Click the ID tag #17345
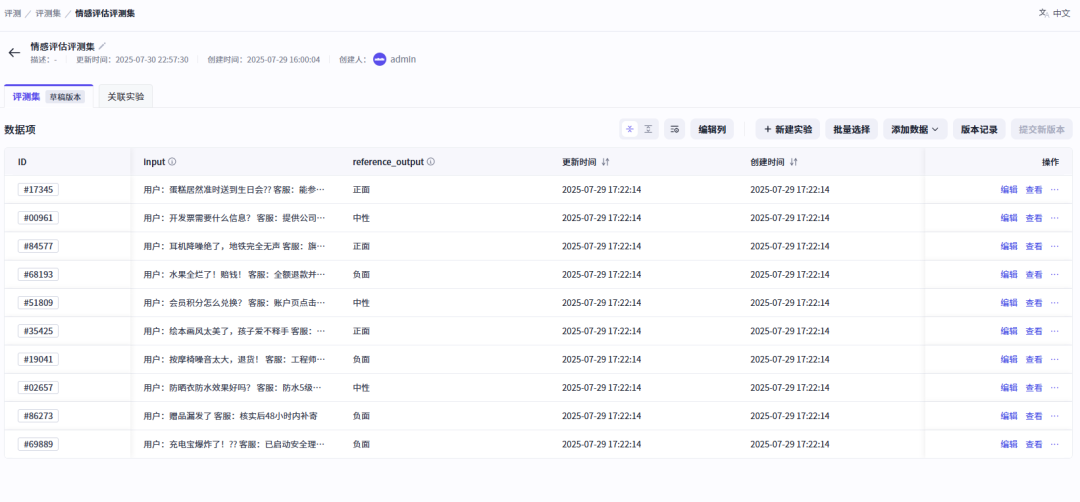This screenshot has width=1080, height=502. [39, 190]
